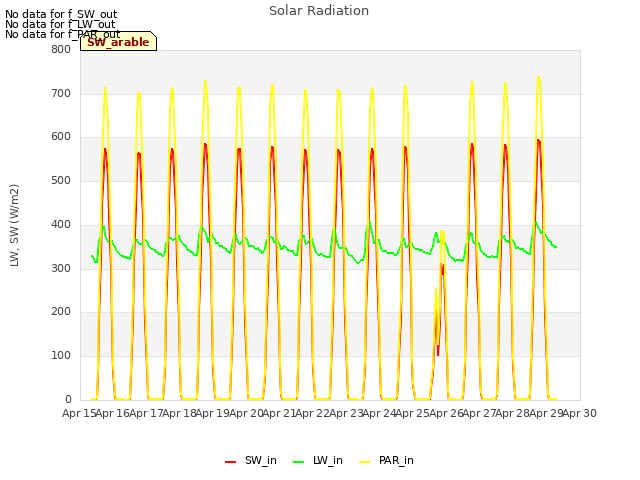Click the yellow PAR_in legend swatch

364,462
